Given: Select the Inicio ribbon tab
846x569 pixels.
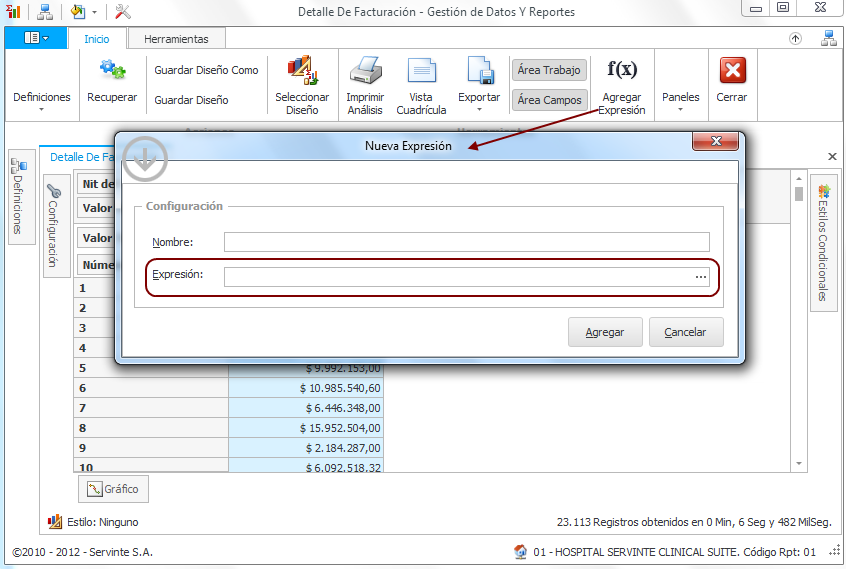Looking at the screenshot, I should coord(97,39).
